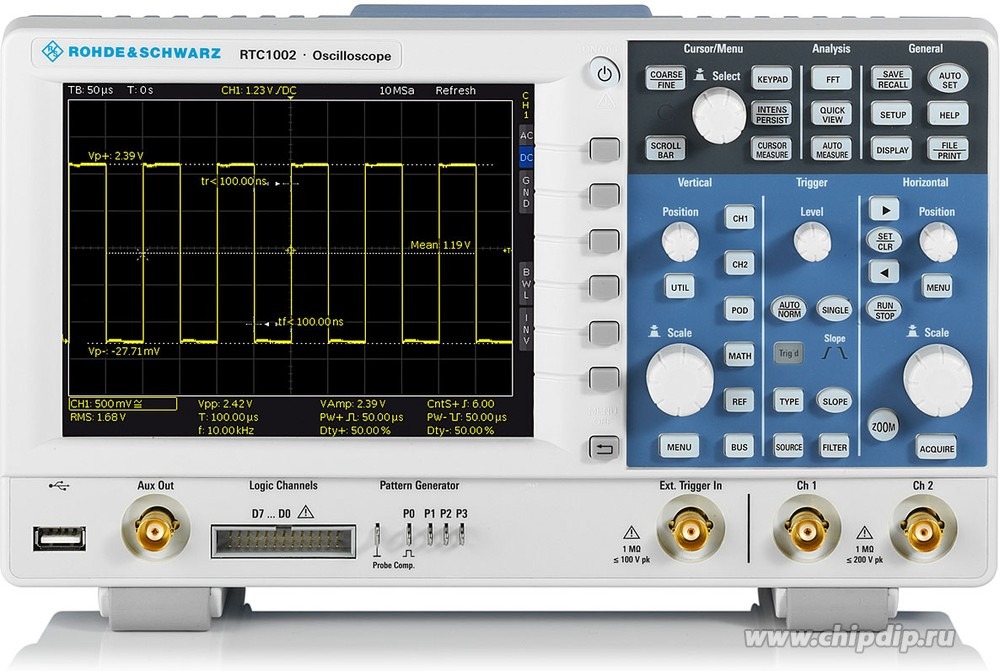Click the FFT analysis button
The image size is (1000, 671).
[x=832, y=79]
